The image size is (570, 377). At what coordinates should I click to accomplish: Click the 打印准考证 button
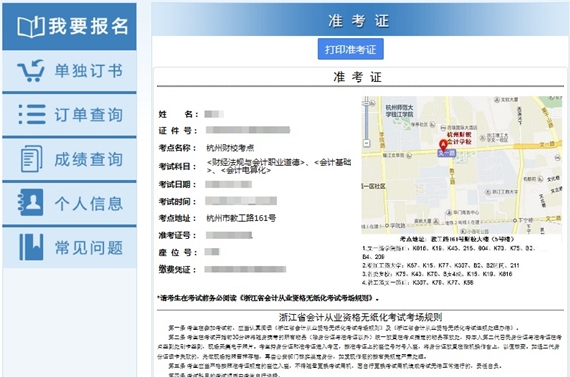click(350, 49)
